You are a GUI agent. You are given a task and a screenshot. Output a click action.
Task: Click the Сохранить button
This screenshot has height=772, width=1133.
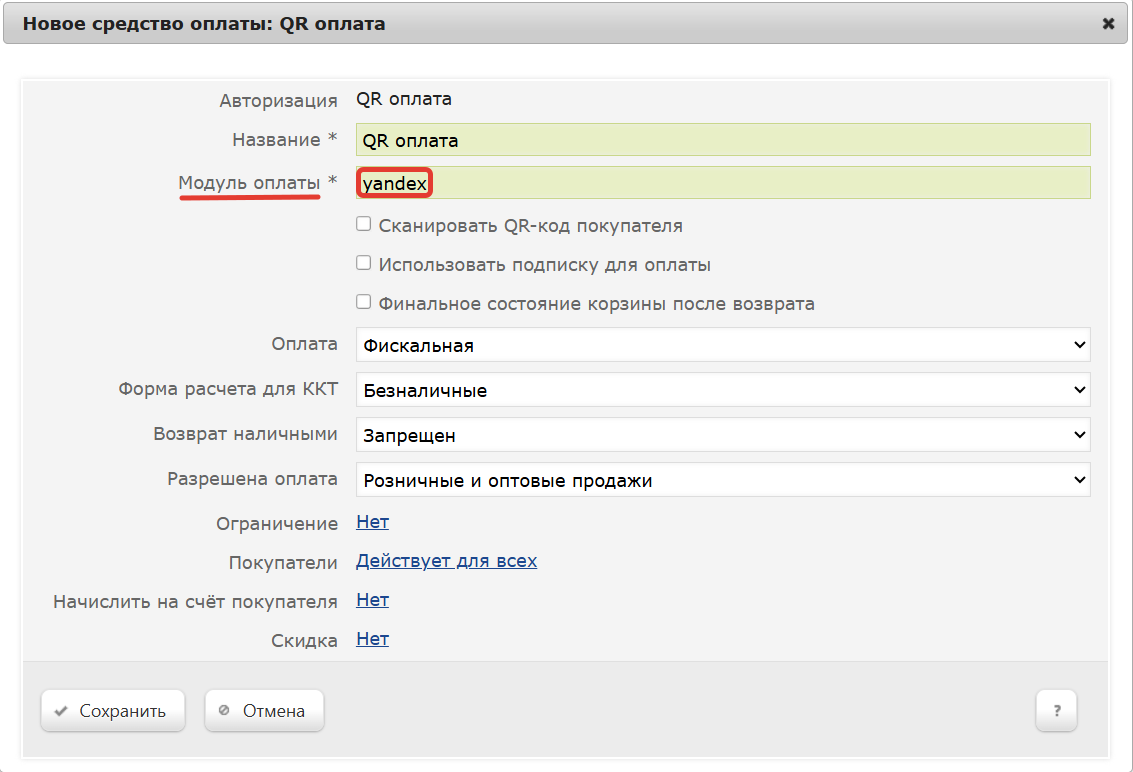click(113, 711)
